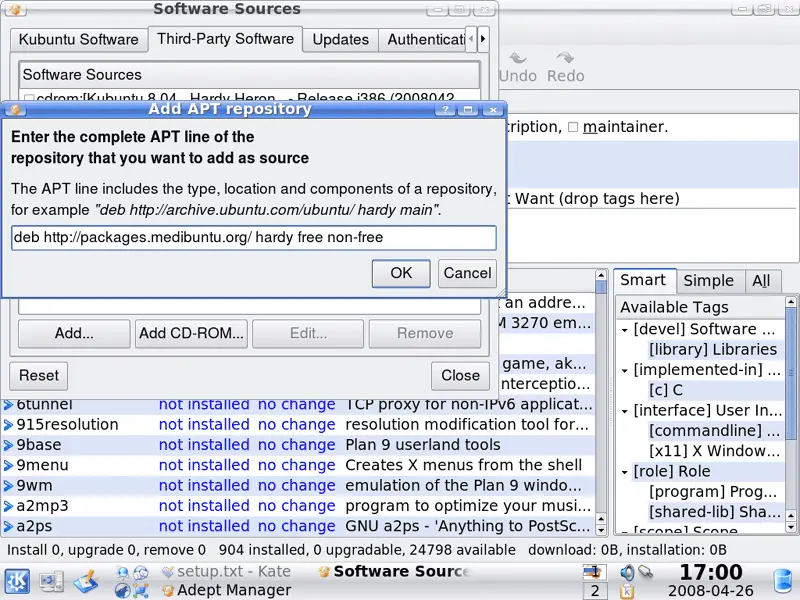Switch to Software Sources taskbar entry
The height and width of the screenshot is (600, 800).
coord(393,571)
